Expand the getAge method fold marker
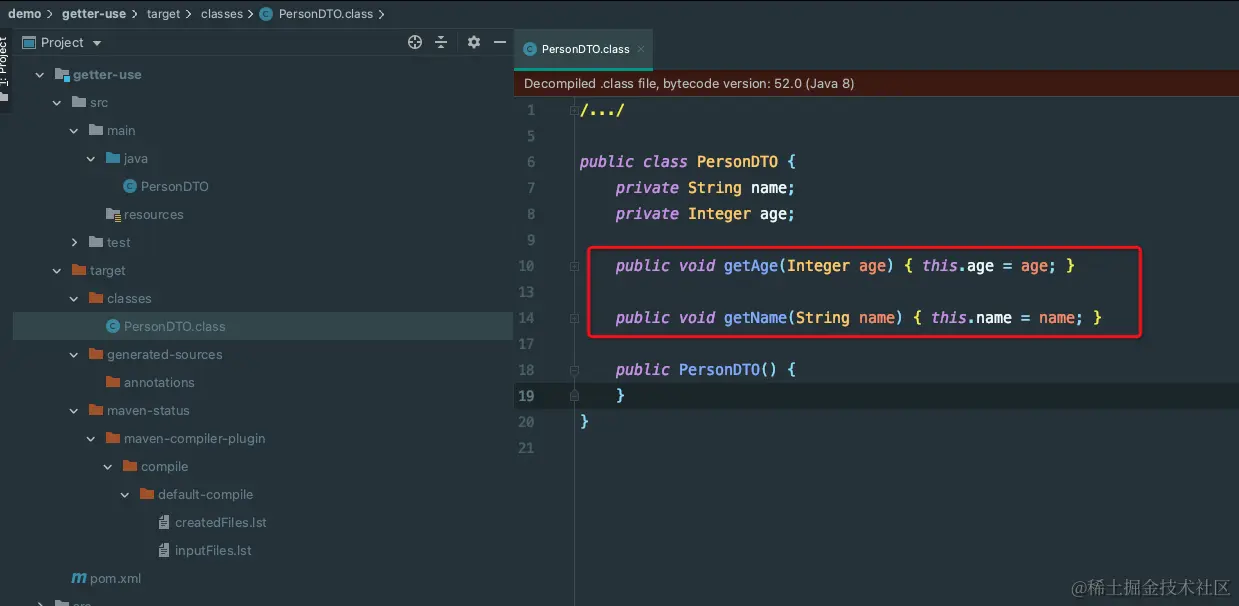This screenshot has height=606, width=1239. click(573, 266)
